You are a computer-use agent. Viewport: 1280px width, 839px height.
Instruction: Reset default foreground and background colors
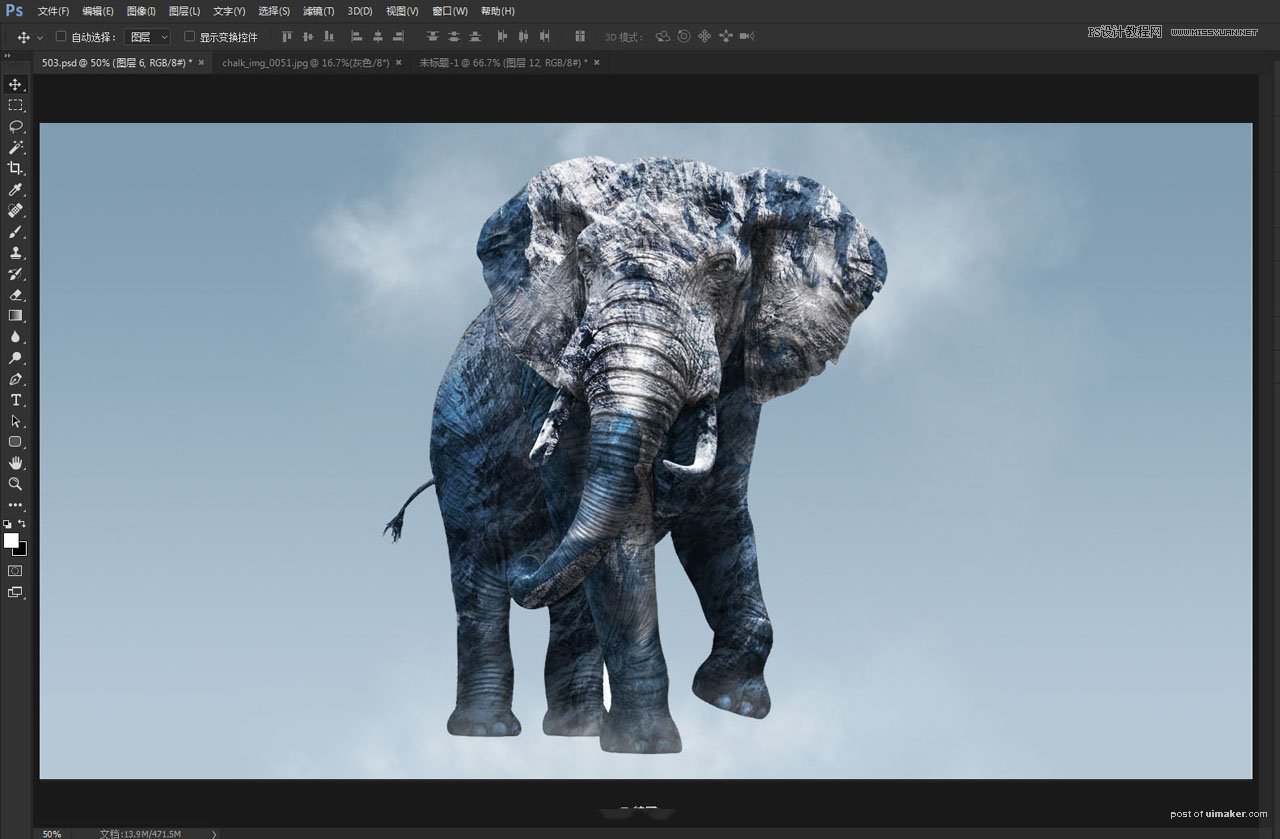point(8,523)
